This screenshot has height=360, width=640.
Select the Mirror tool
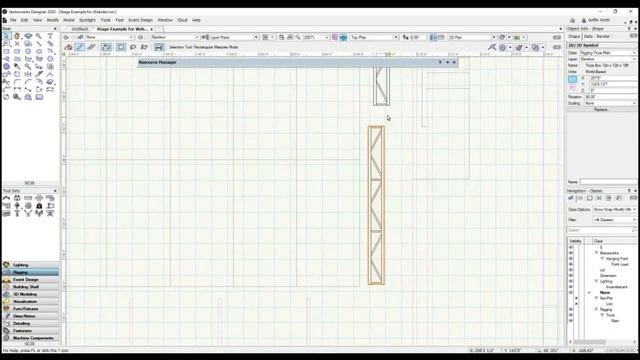(x=28, y=74)
